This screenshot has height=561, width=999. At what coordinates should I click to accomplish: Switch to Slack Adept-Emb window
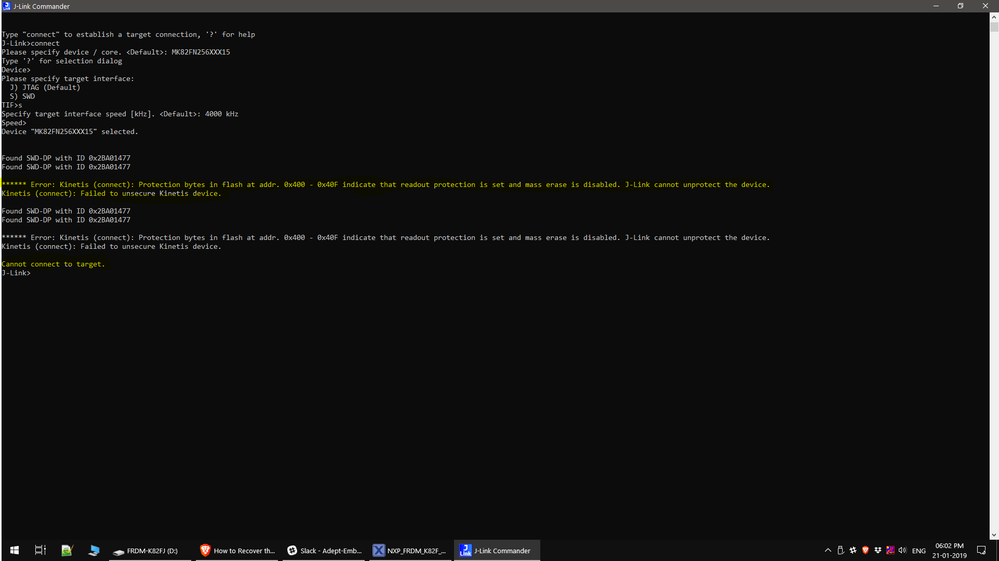coord(324,550)
